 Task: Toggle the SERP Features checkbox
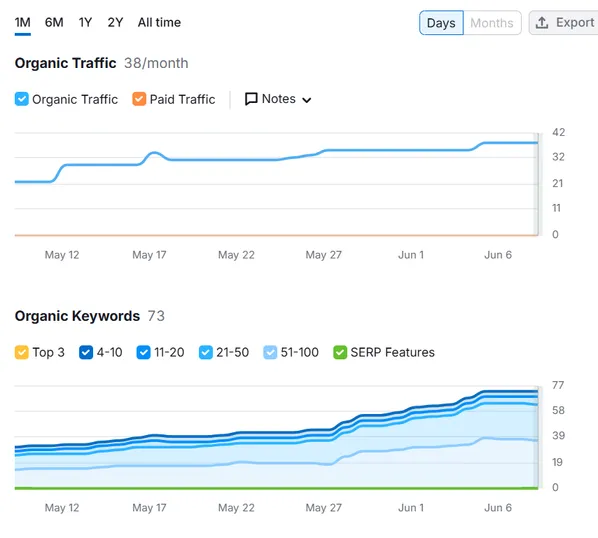tap(340, 352)
